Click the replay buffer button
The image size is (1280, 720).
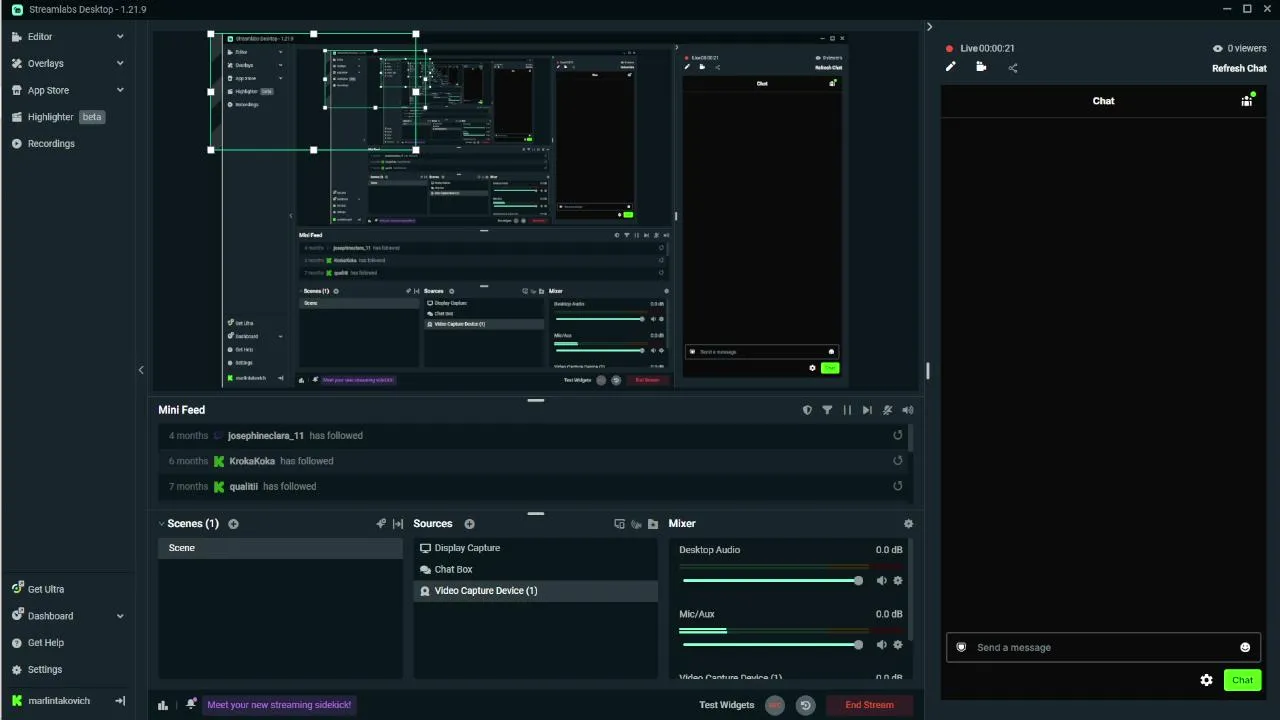tap(806, 705)
